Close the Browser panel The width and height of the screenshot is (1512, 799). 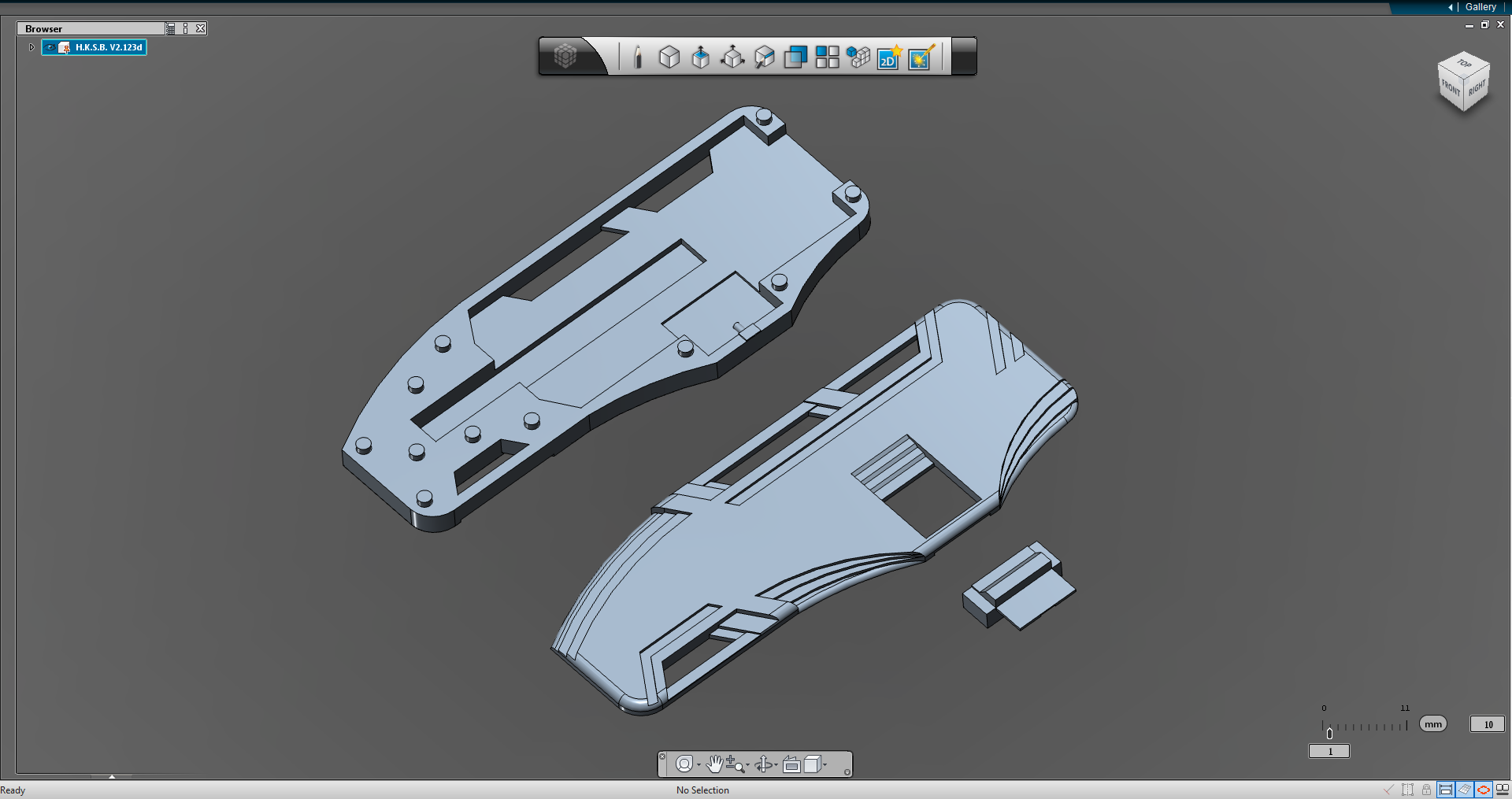pos(201,28)
